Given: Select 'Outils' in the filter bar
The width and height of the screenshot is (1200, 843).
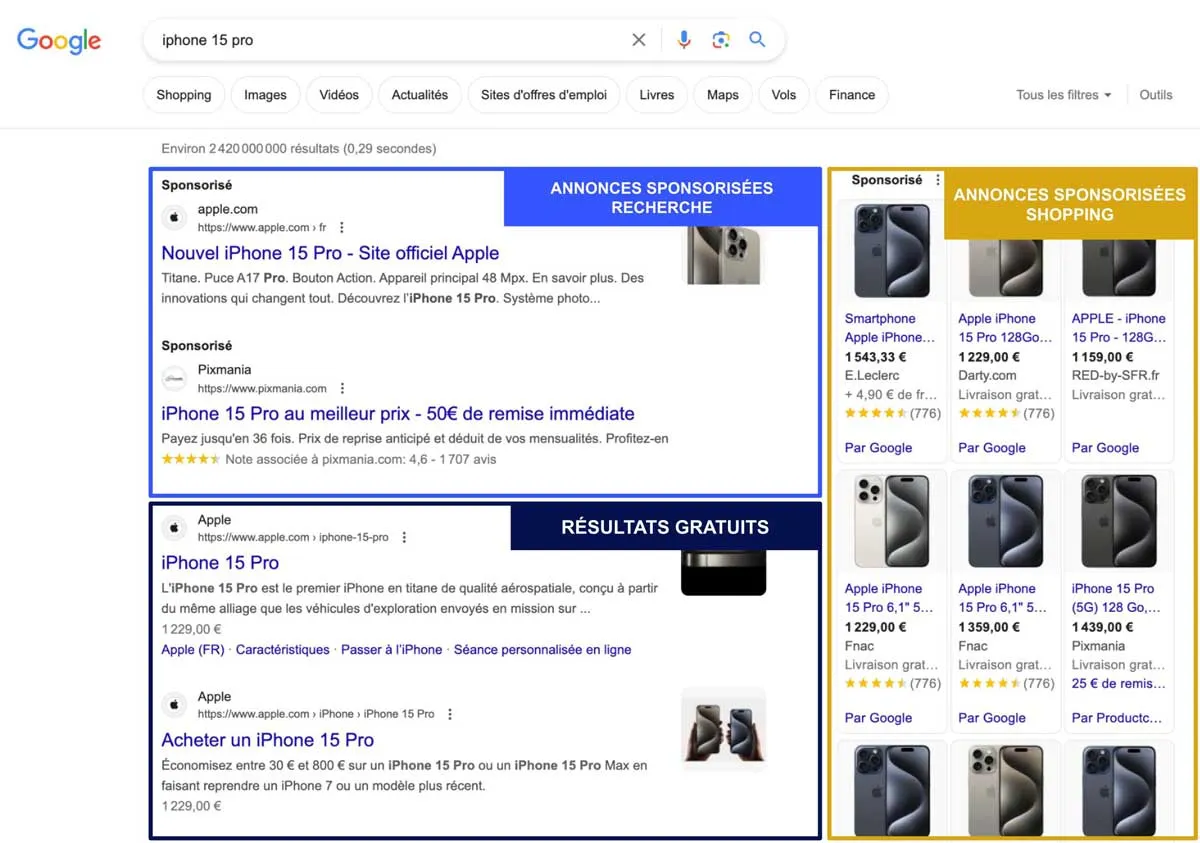Looking at the screenshot, I should [1155, 94].
